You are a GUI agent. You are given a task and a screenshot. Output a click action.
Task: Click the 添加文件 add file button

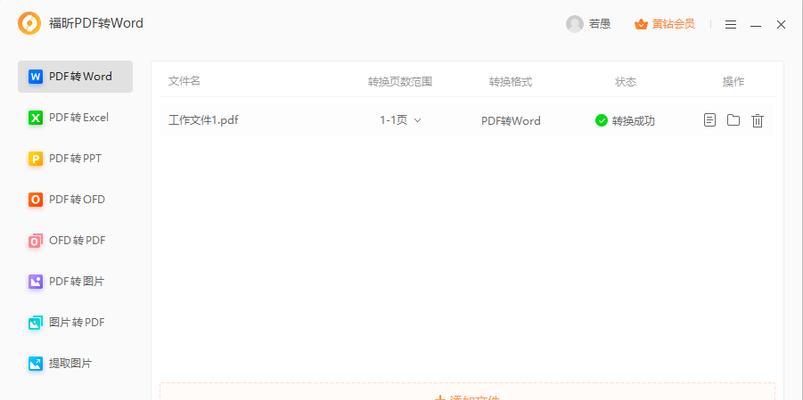[467, 394]
